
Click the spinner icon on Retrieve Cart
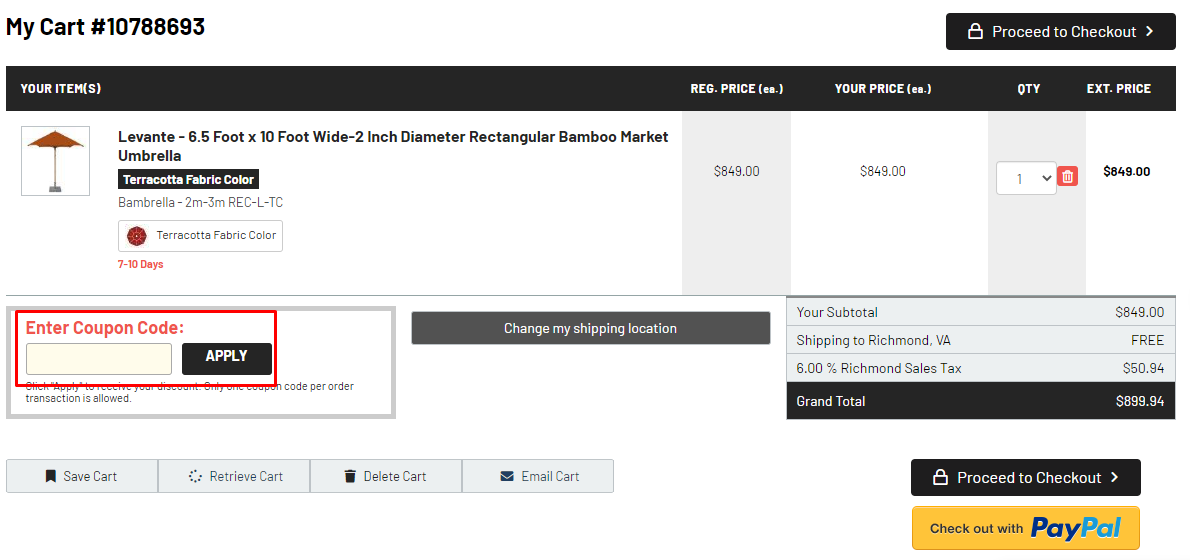[195, 476]
